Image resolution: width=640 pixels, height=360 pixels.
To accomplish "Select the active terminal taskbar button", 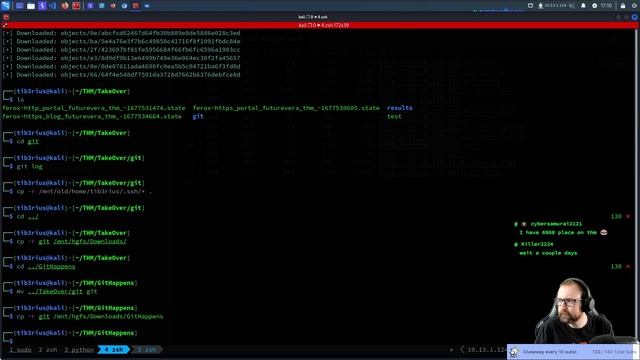I will tap(136, 6).
